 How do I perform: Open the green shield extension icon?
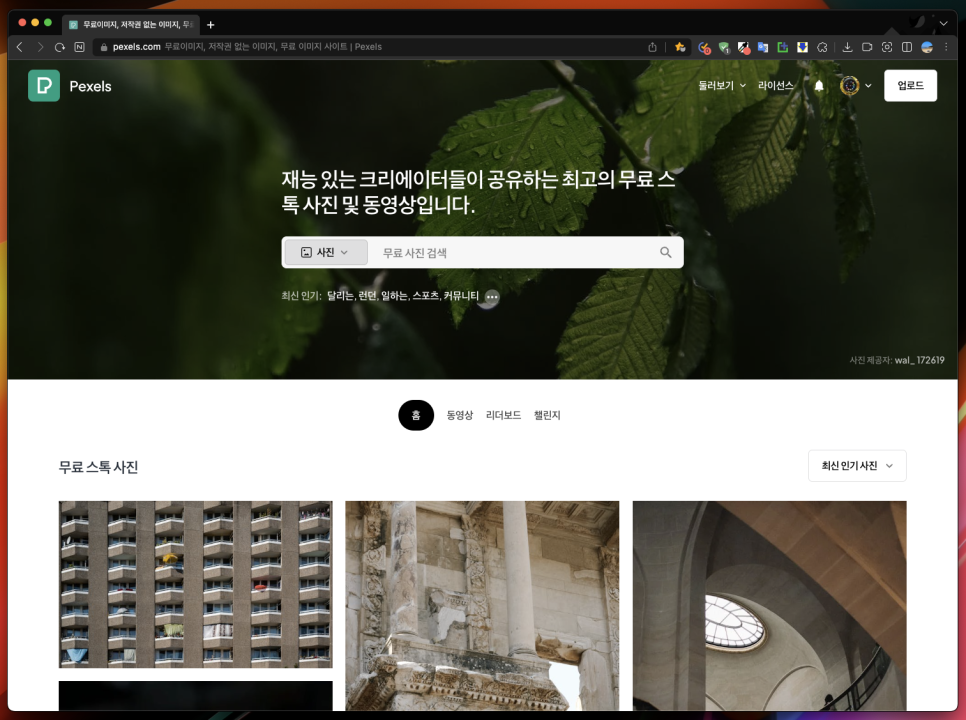coord(724,47)
